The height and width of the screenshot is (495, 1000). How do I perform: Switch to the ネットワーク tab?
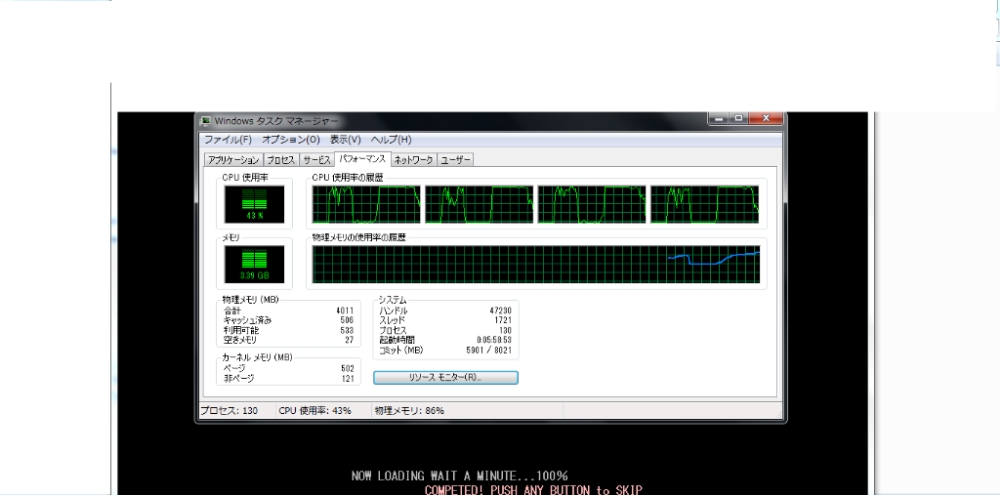pyautogui.click(x=413, y=160)
